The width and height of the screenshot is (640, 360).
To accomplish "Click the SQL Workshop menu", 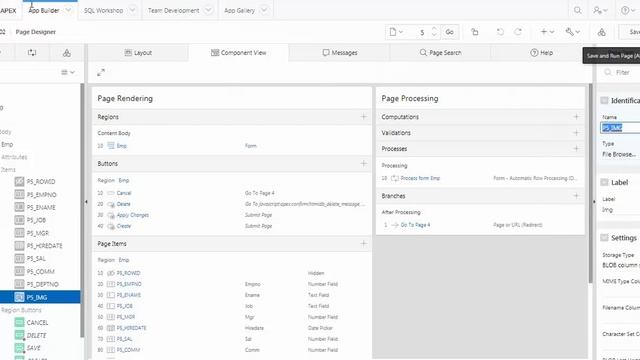I will [x=103, y=10].
